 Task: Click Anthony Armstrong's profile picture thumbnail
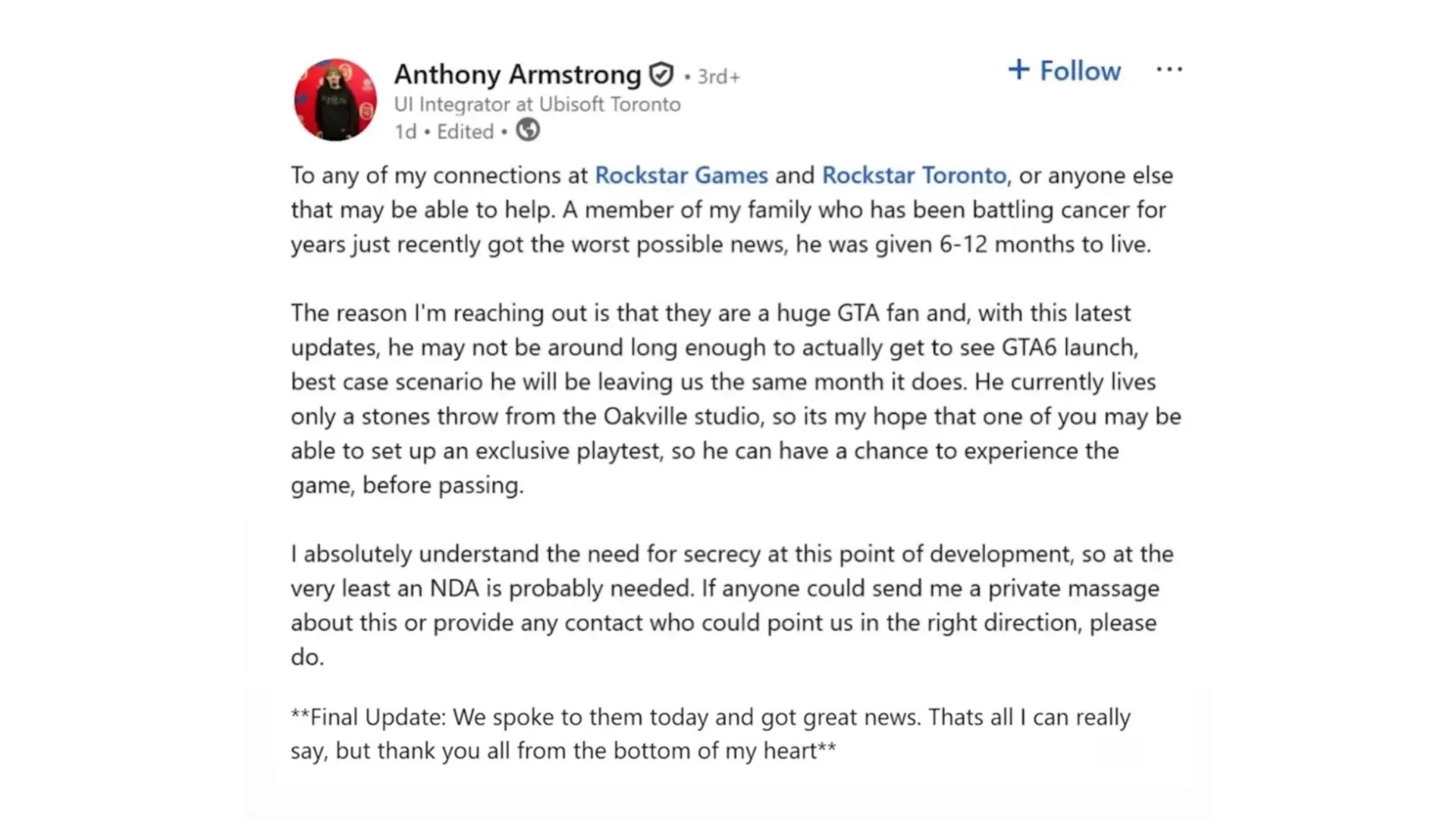pyautogui.click(x=334, y=99)
